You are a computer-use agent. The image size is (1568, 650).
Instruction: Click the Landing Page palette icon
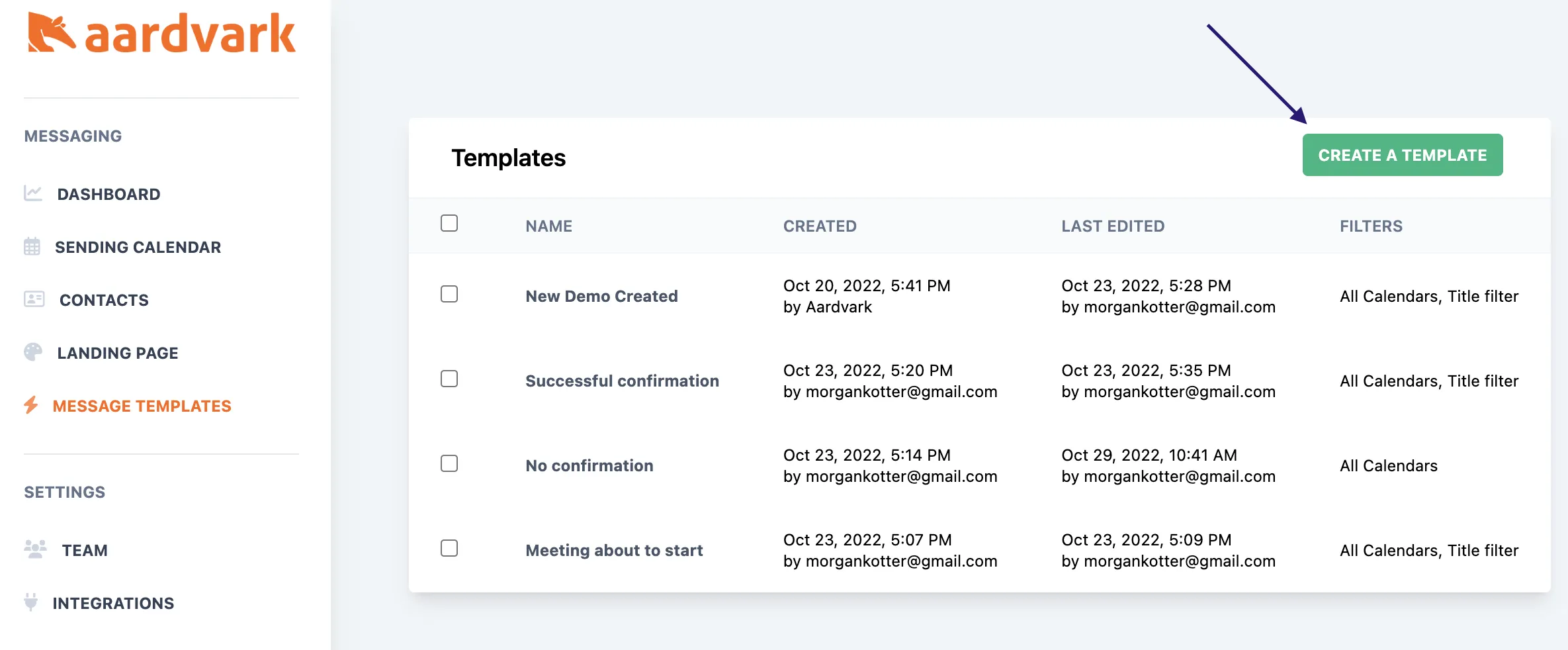(33, 352)
